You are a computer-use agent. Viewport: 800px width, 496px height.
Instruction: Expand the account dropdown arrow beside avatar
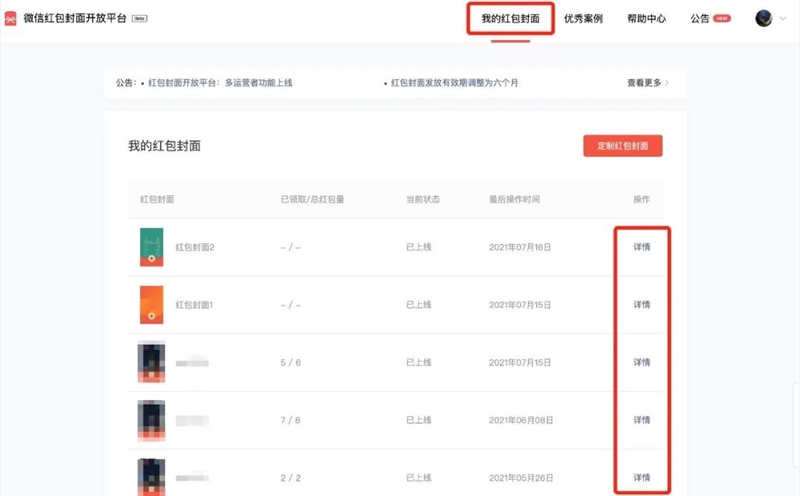pos(783,18)
